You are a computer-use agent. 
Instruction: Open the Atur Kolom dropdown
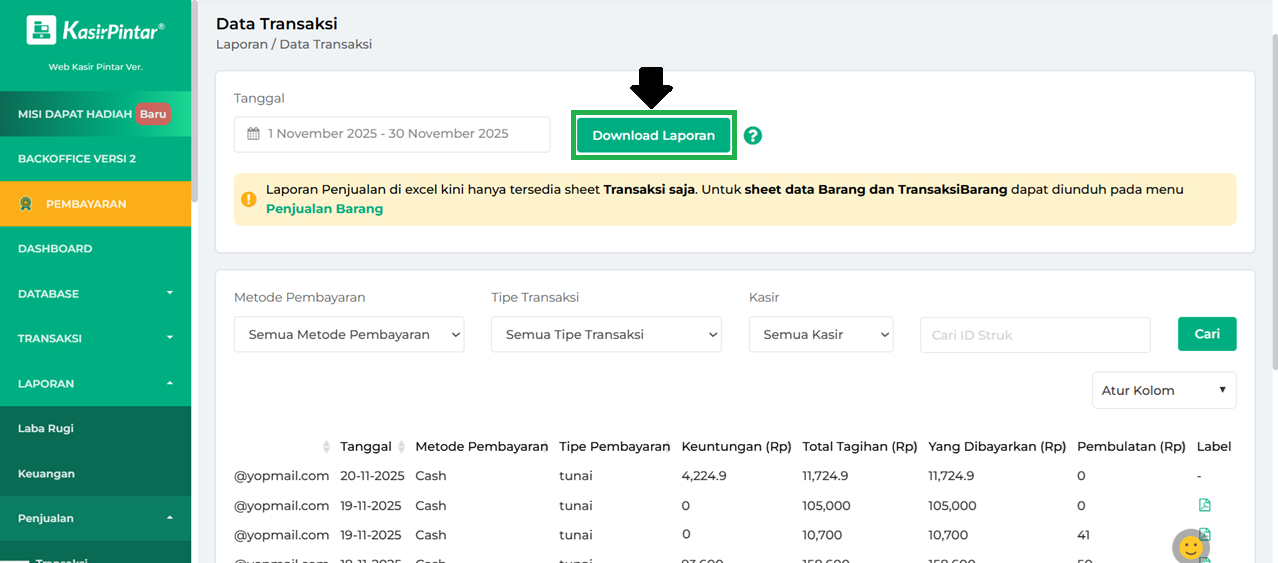[x=1163, y=391]
